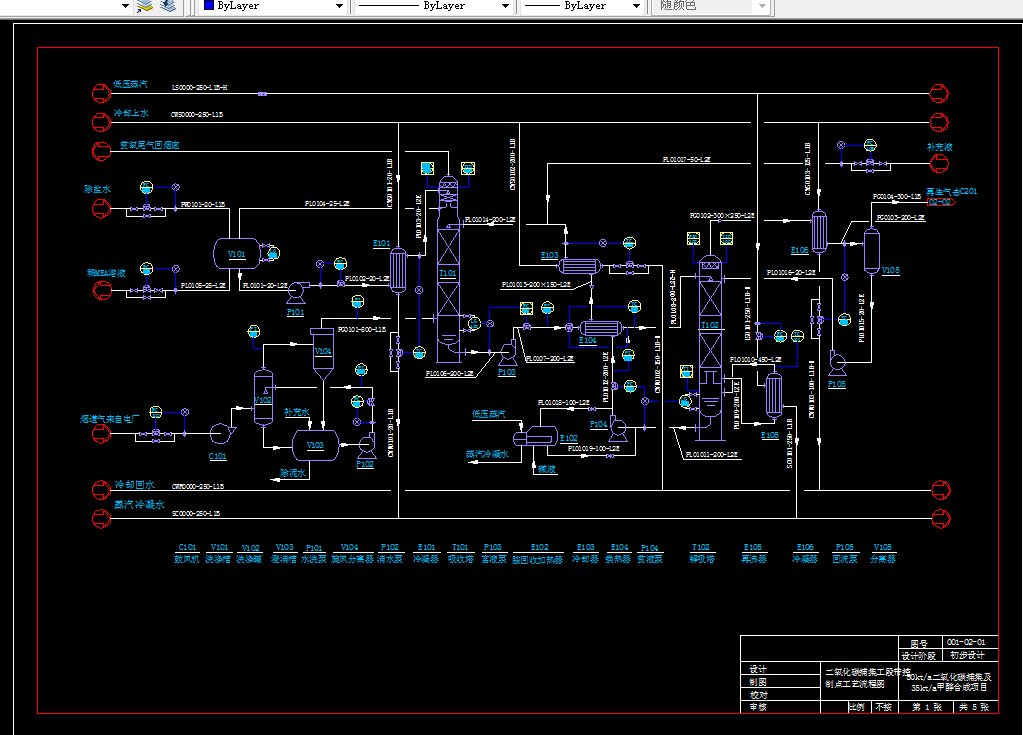Select the 补充液 label
1023x735 pixels.
(x=939, y=147)
